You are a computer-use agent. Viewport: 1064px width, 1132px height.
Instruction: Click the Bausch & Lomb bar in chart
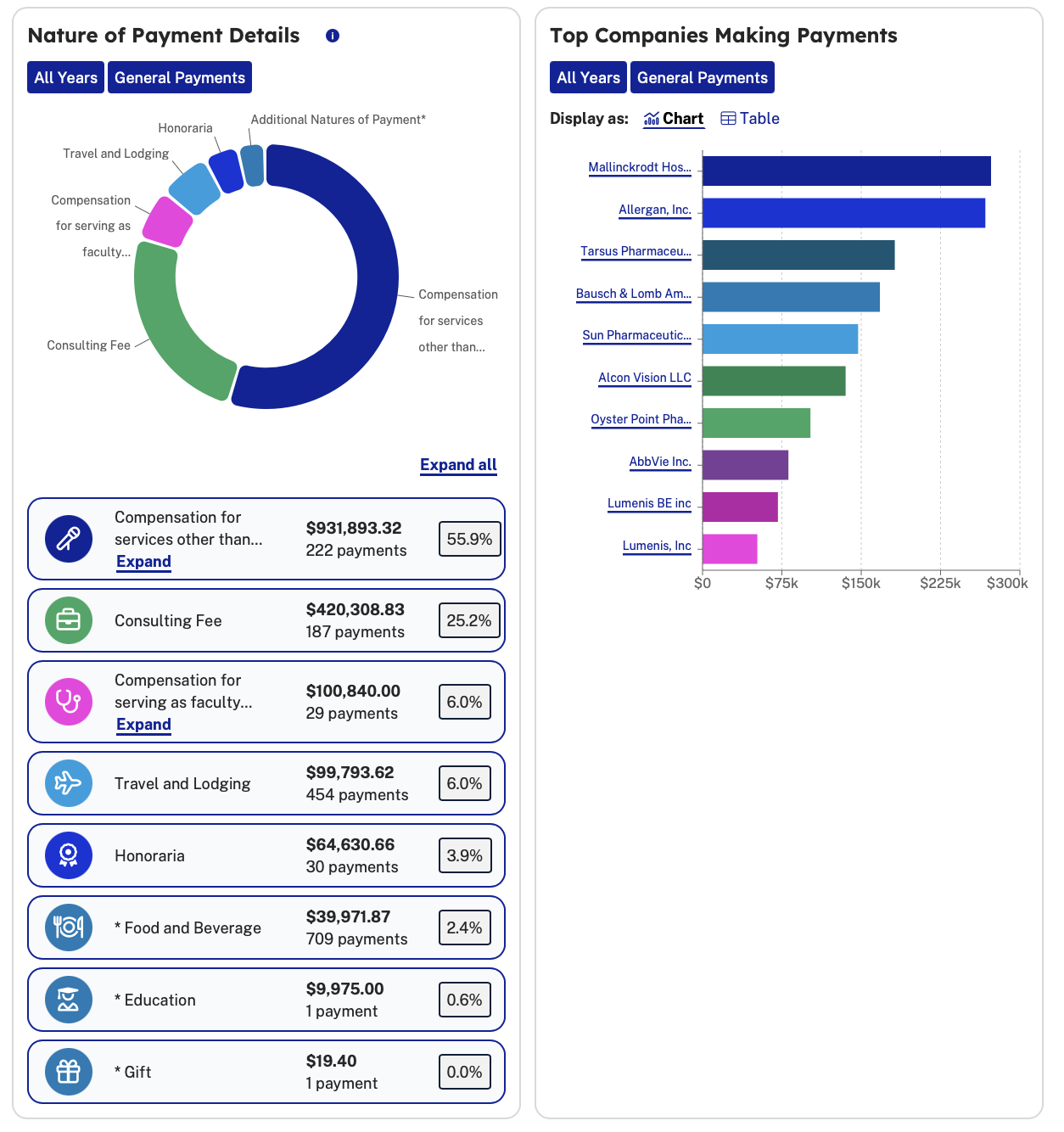(791, 297)
